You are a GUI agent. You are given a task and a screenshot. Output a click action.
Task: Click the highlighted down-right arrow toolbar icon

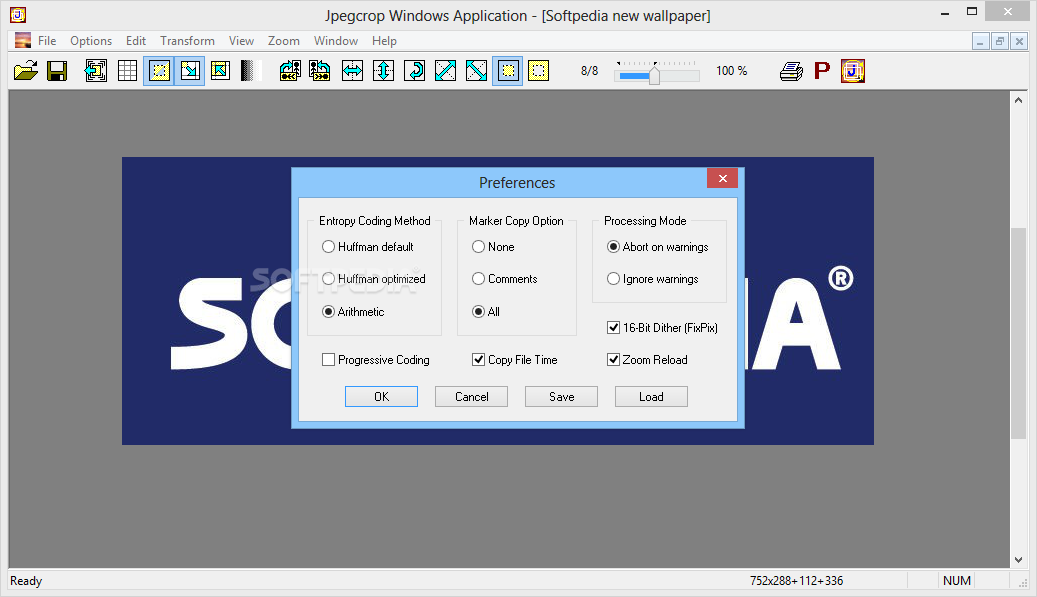(190, 71)
